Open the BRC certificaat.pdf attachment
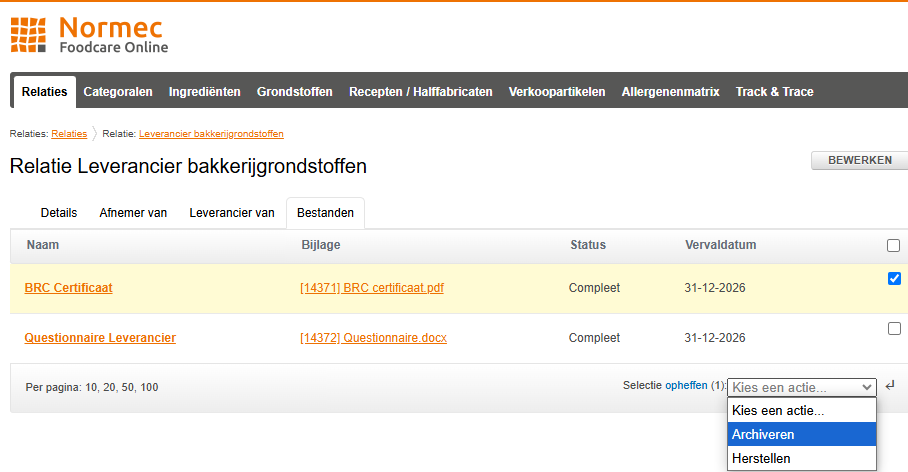908x472 pixels. point(372,288)
